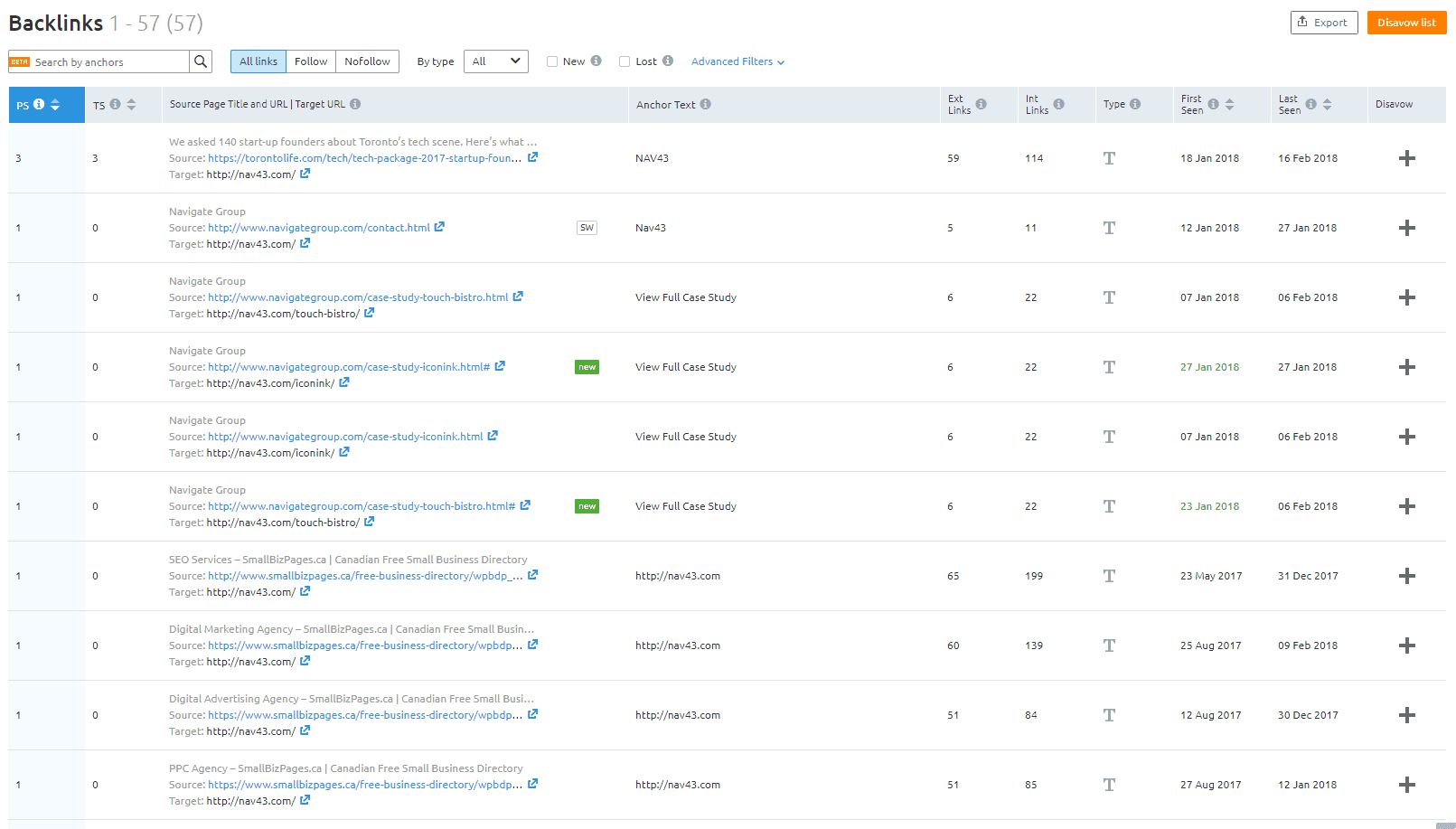Image resolution: width=1456 pixels, height=829 pixels.
Task: Open target nav43.com/touch-bistro/ external icon in third row
Action: 369,313
